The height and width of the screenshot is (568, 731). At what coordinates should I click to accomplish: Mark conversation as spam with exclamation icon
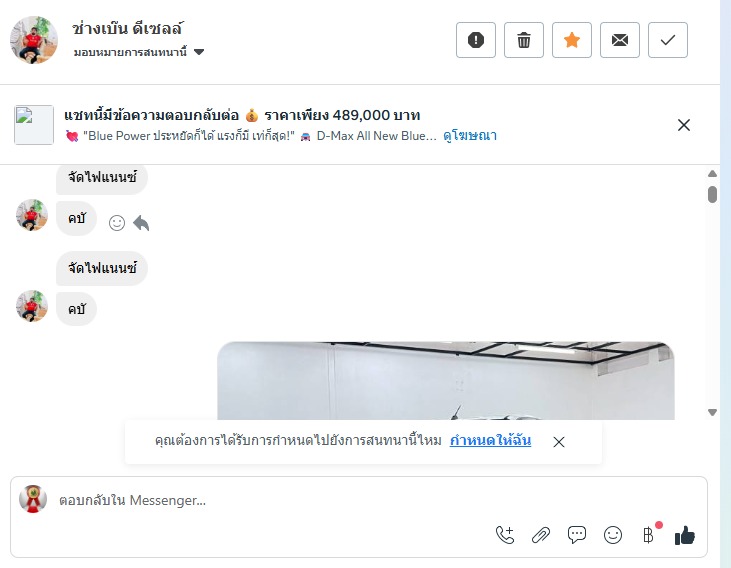coord(476,40)
